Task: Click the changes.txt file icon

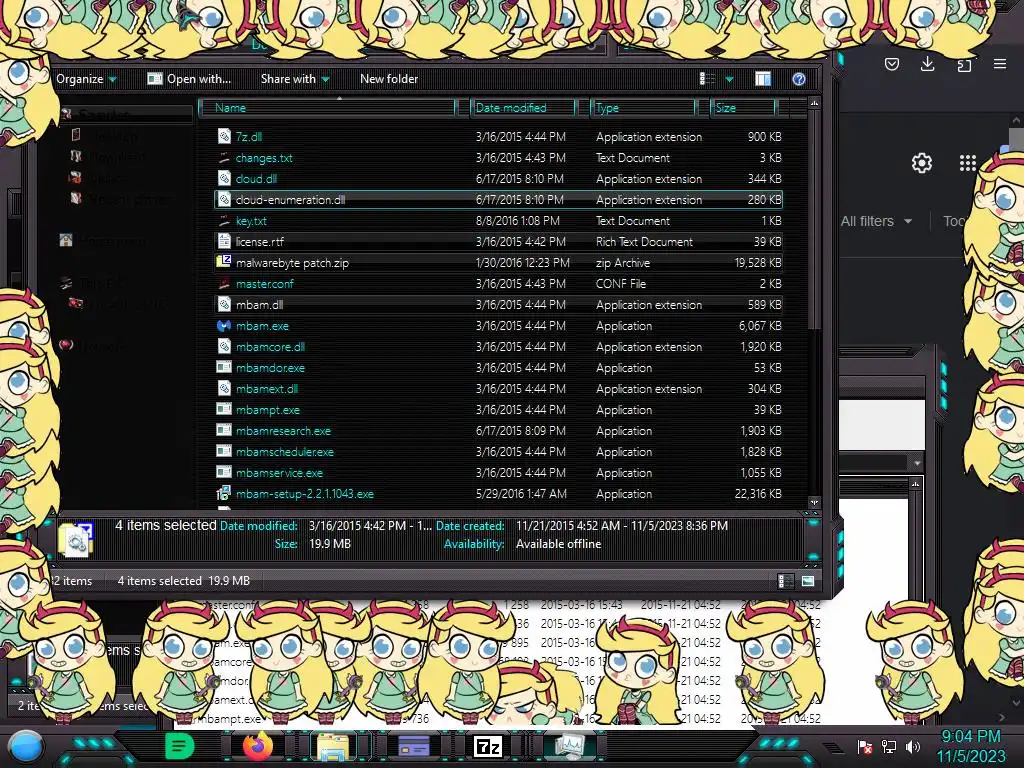Action: [x=224, y=157]
